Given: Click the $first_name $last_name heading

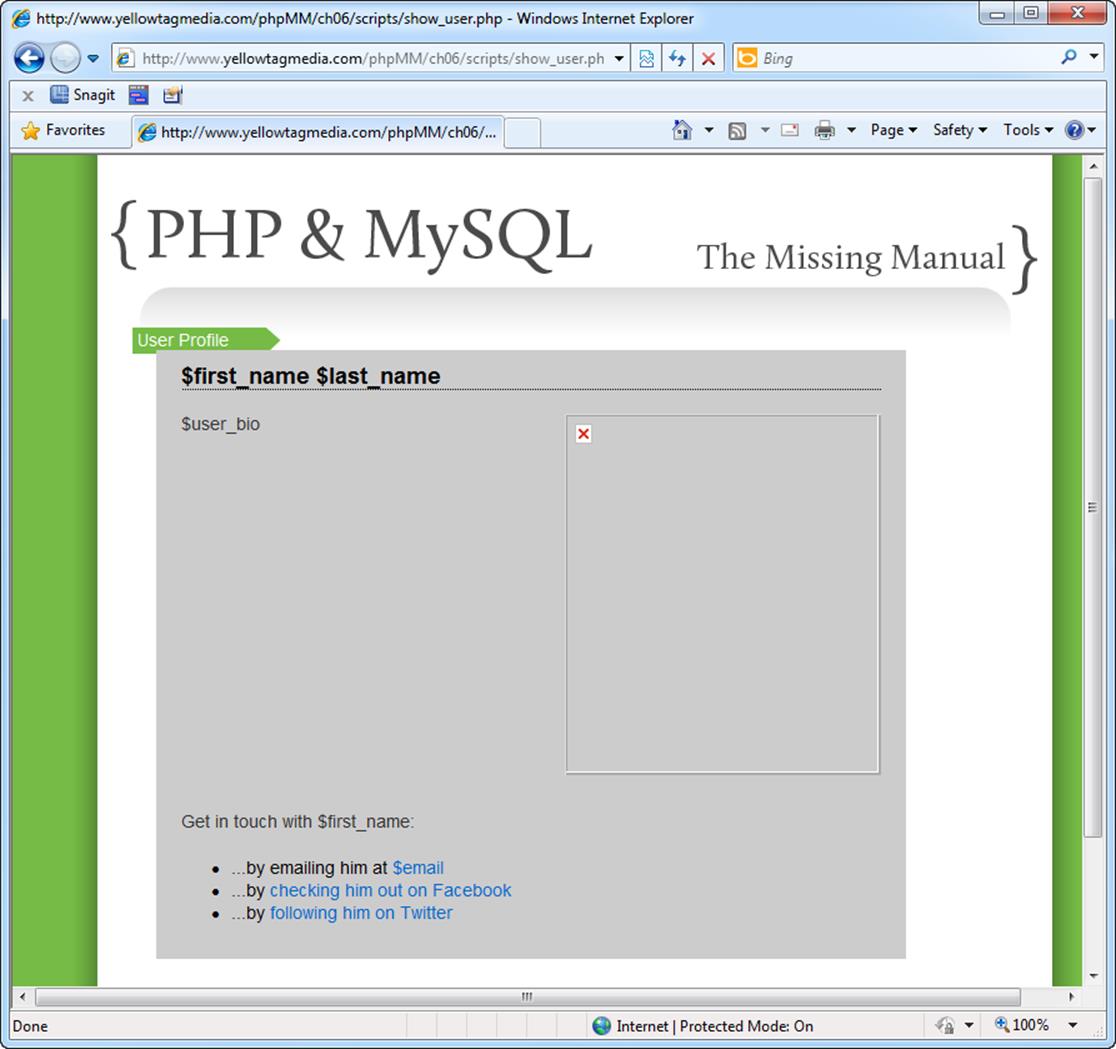Looking at the screenshot, I should 310,376.
